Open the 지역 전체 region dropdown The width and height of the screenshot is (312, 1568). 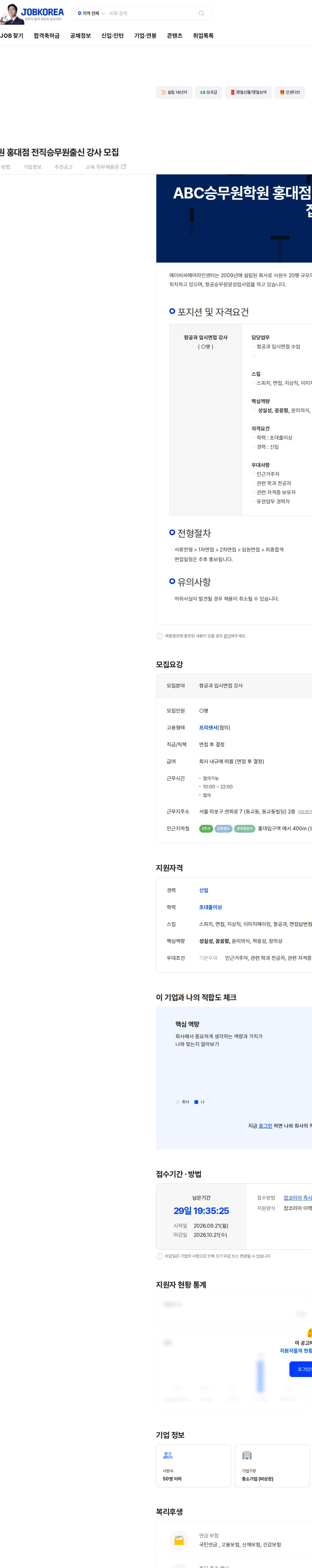(x=91, y=13)
